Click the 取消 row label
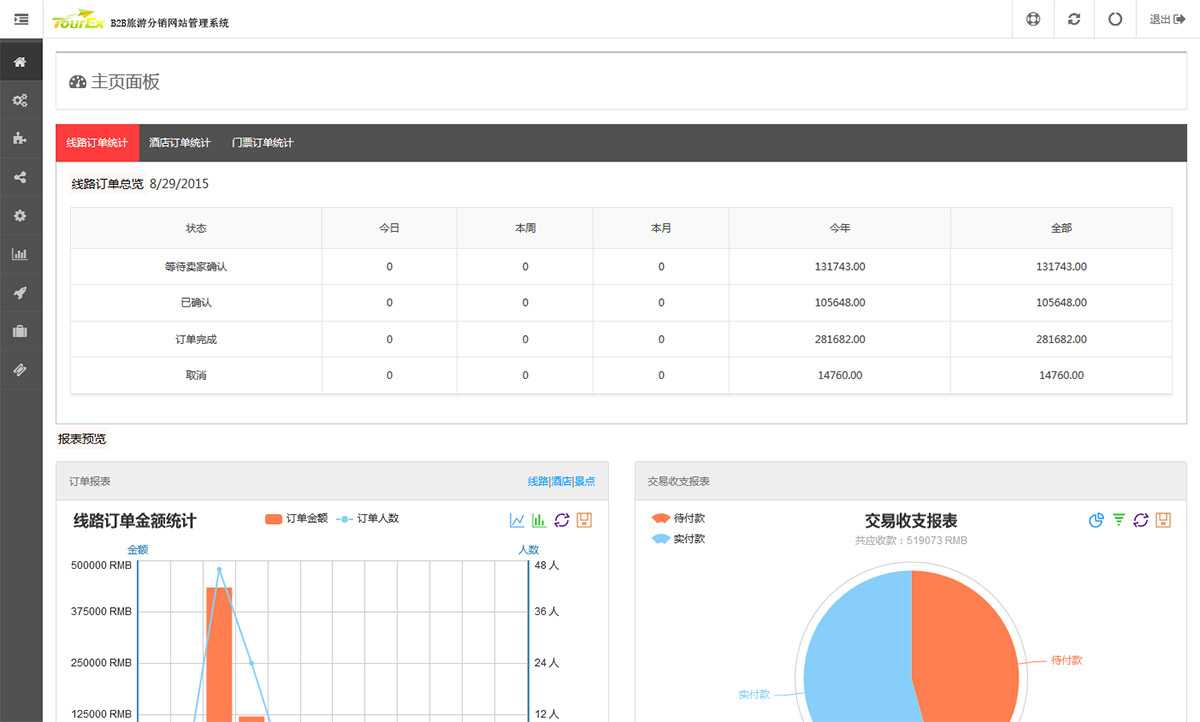Viewport: 1200px width, 722px height. pyautogui.click(x=196, y=375)
